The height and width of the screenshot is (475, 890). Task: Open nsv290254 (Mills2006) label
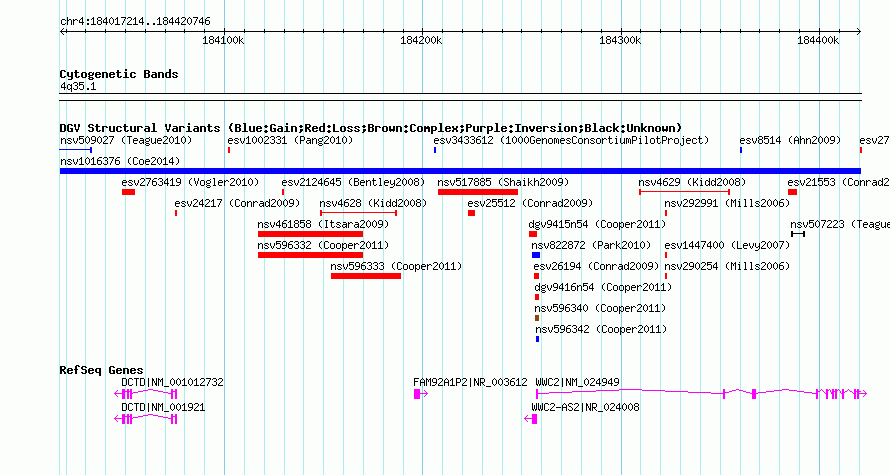click(727, 266)
